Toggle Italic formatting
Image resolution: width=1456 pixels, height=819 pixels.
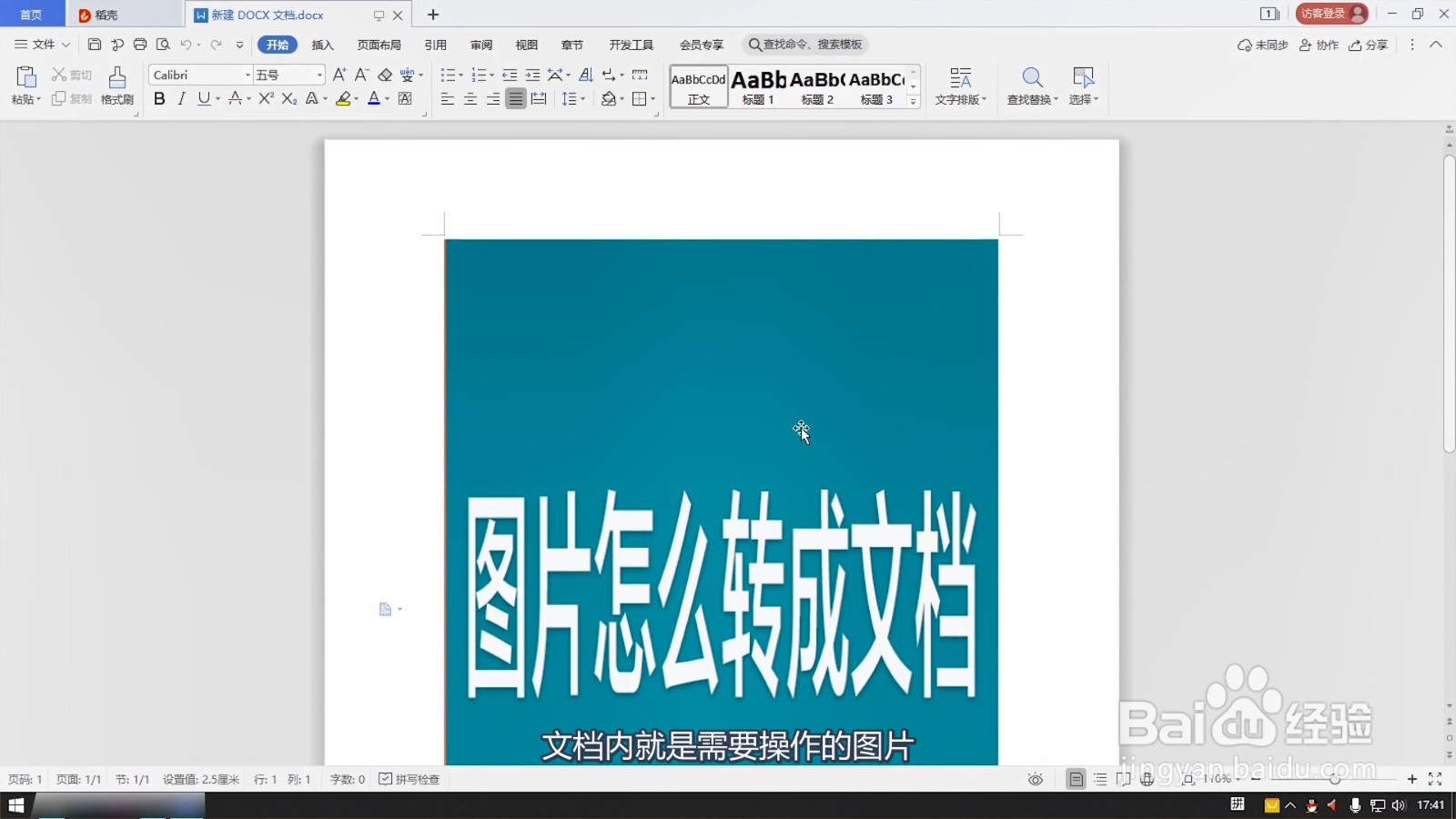pyautogui.click(x=181, y=98)
